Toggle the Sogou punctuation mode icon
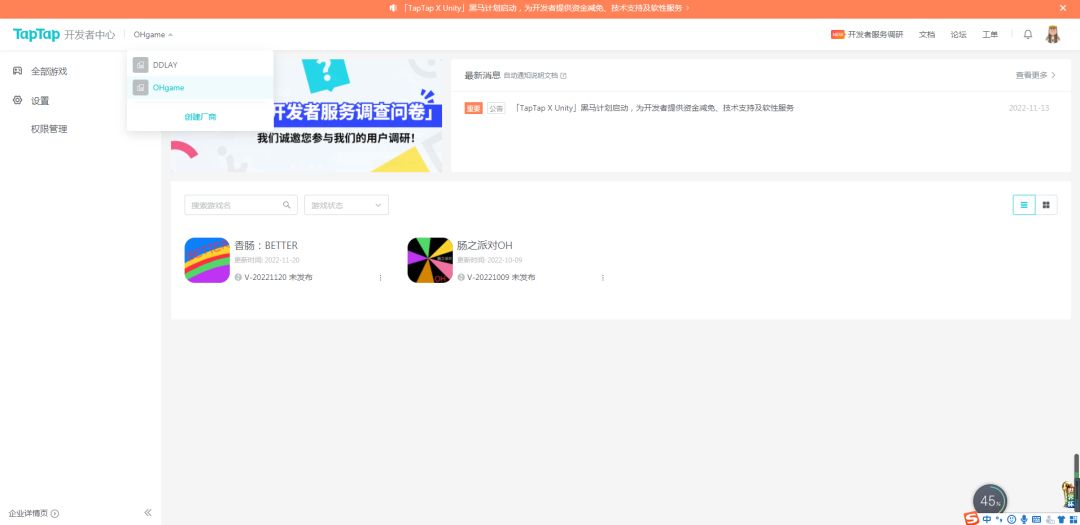Viewport: 1080px width, 525px height. (x=999, y=519)
